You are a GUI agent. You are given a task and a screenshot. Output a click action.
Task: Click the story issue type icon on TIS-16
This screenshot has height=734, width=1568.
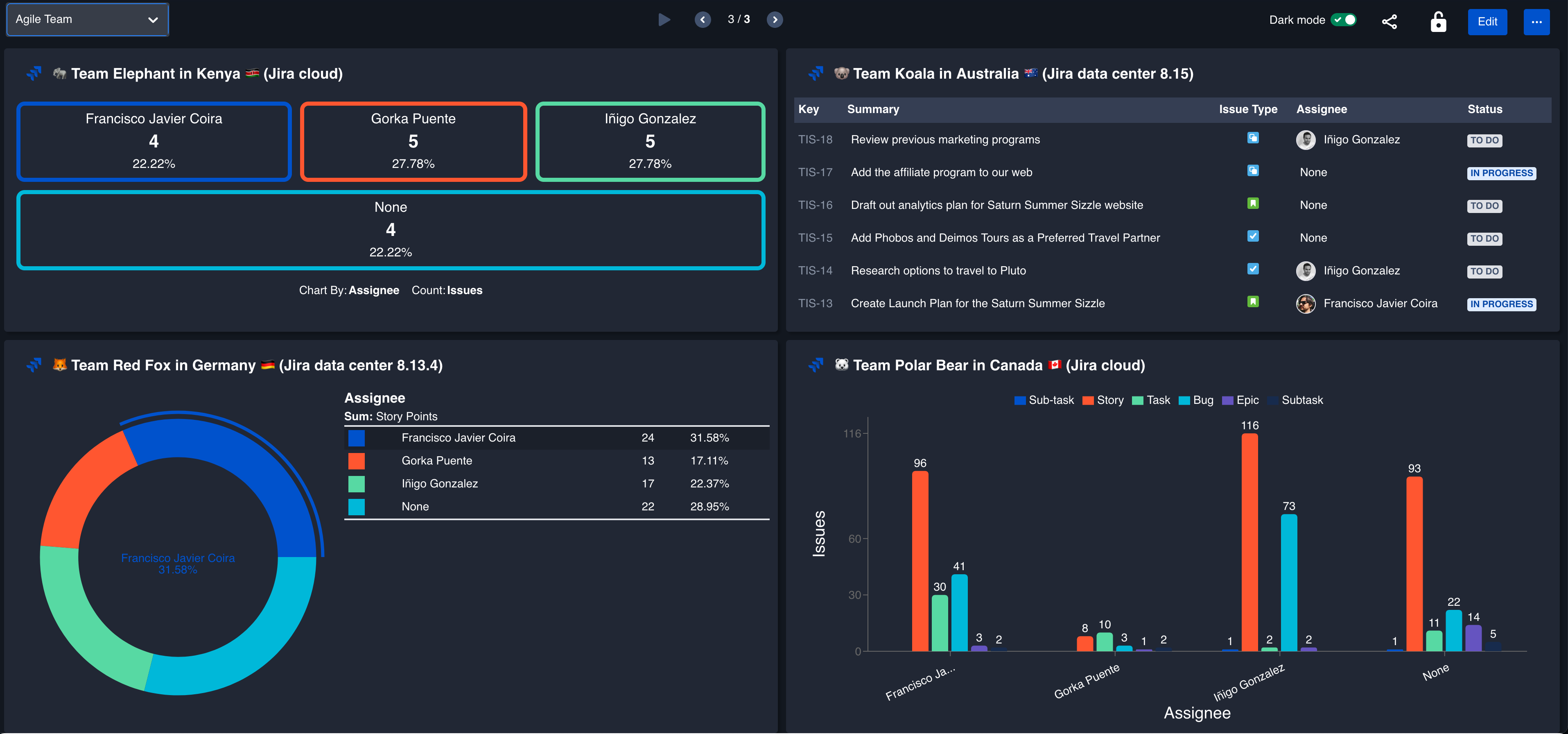pos(1253,204)
